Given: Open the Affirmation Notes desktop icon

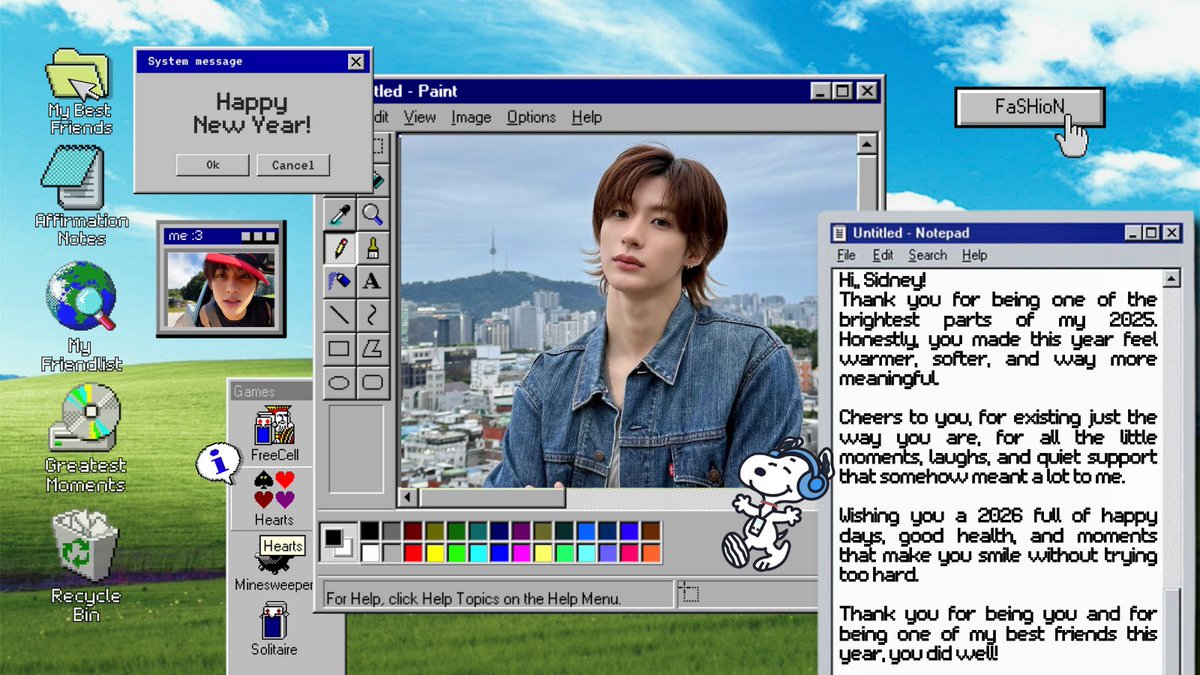Looking at the screenshot, I should 82,197.
